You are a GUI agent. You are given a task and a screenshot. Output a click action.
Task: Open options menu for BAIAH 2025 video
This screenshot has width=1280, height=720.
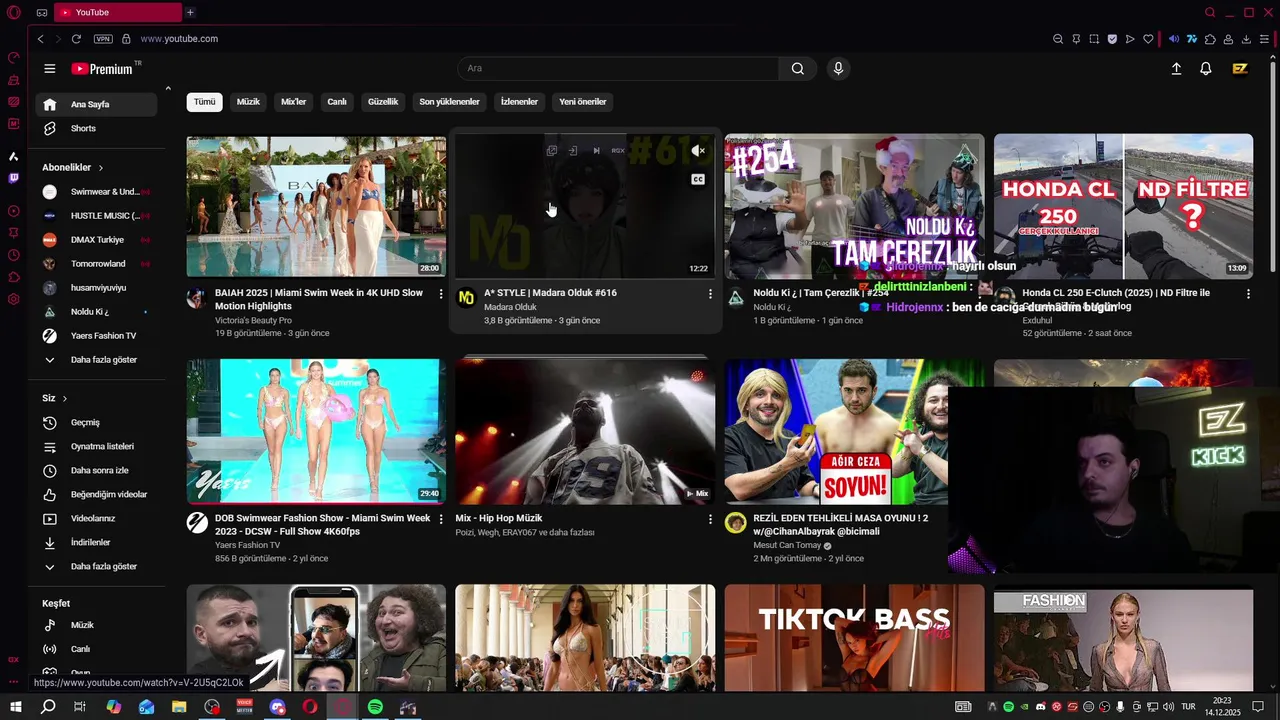point(441,294)
